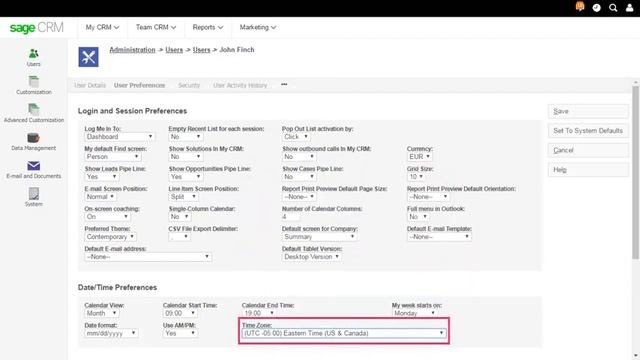This screenshot has width=640, height=360.
Task: Open Report Print Preview Page Size dropdown
Action: (299, 197)
